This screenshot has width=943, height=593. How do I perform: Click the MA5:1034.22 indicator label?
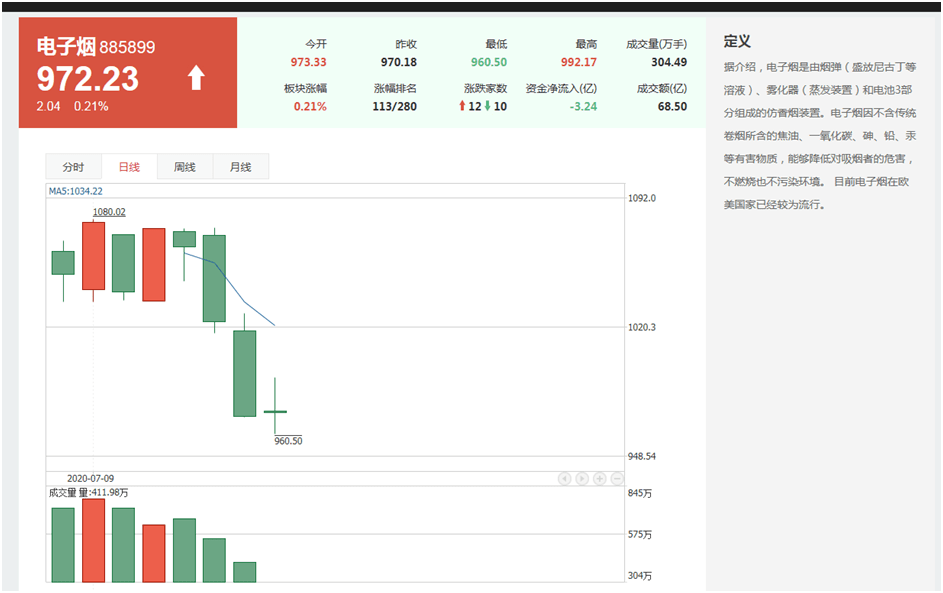(76, 191)
